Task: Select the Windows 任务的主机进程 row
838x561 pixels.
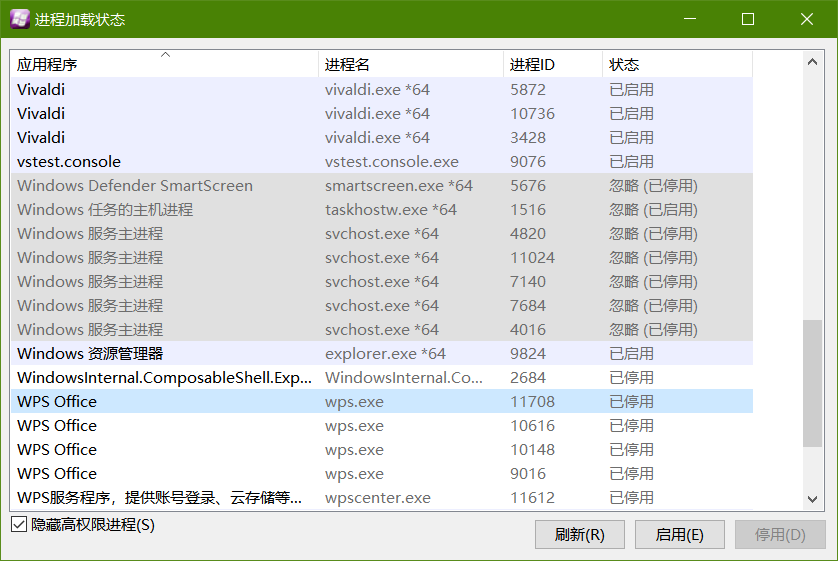Action: 382,210
